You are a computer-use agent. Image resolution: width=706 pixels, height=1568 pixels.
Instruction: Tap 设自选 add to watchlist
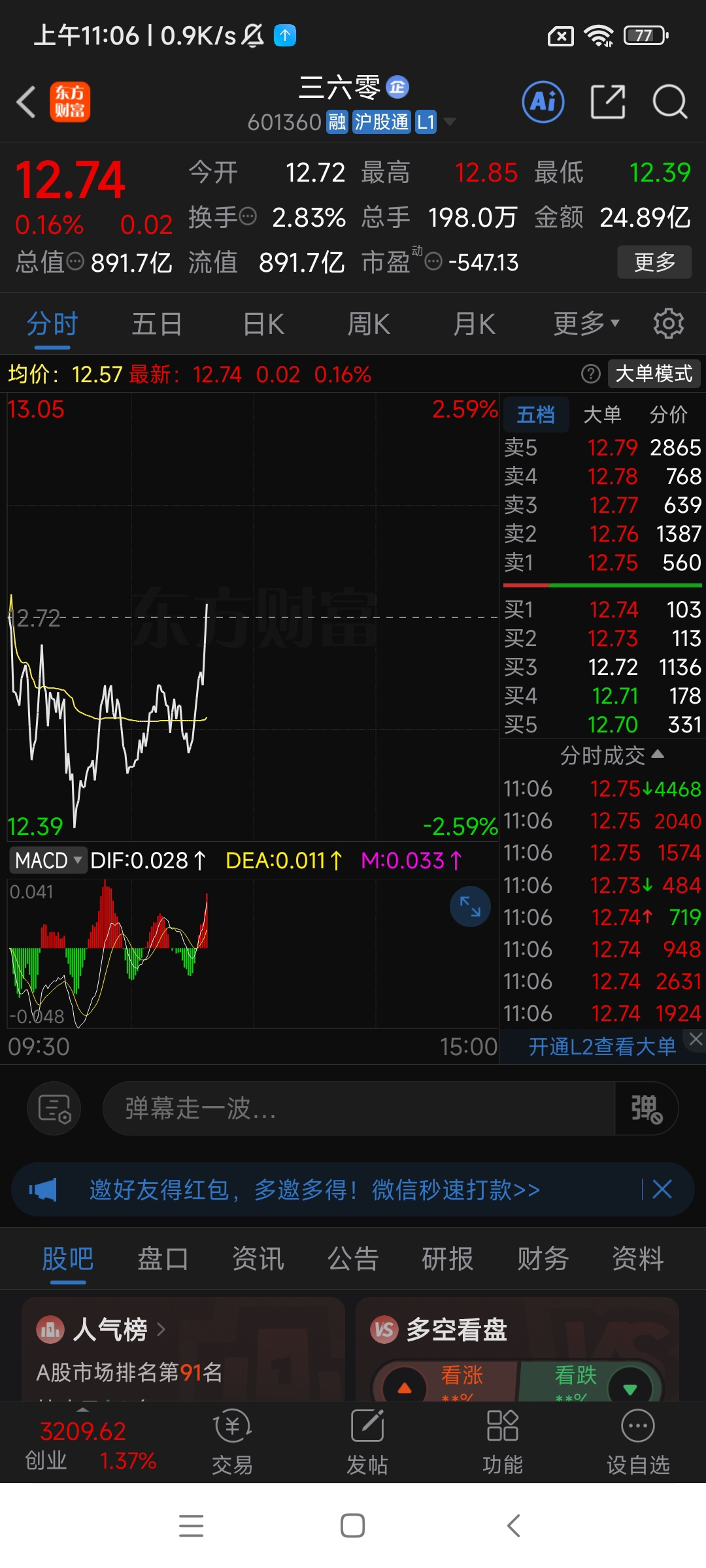click(638, 1443)
